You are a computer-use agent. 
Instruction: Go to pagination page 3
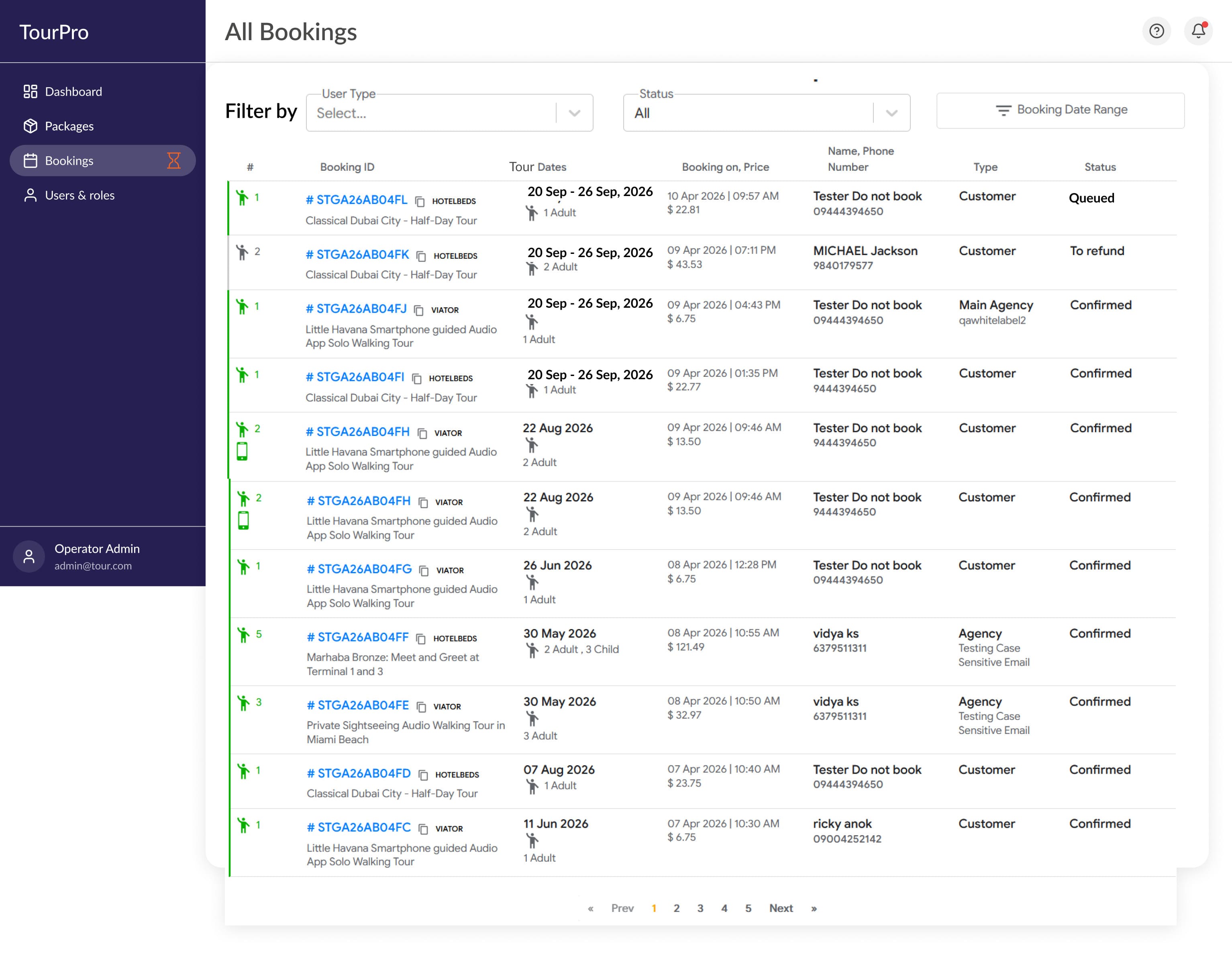pyautogui.click(x=700, y=908)
